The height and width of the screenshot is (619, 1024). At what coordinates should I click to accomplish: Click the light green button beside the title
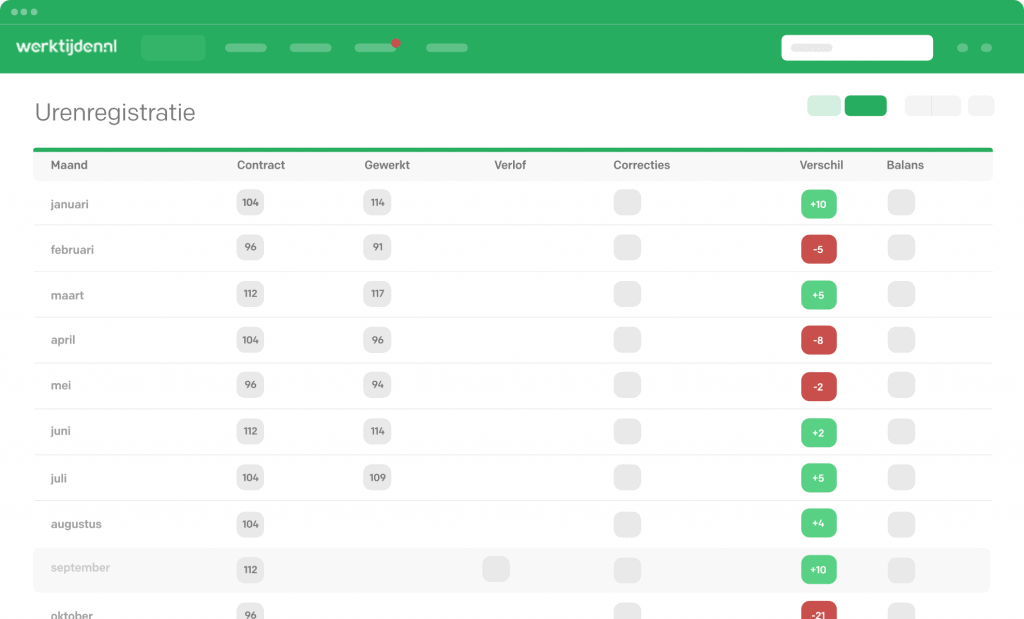tap(824, 106)
